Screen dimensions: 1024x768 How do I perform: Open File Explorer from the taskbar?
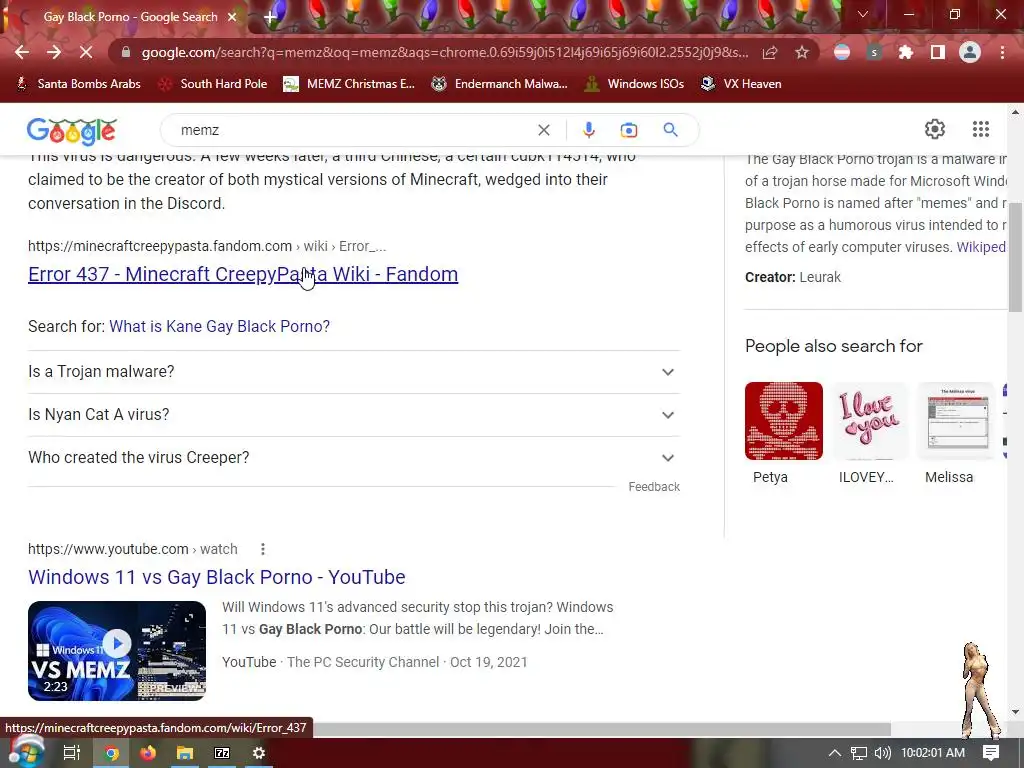click(x=185, y=753)
